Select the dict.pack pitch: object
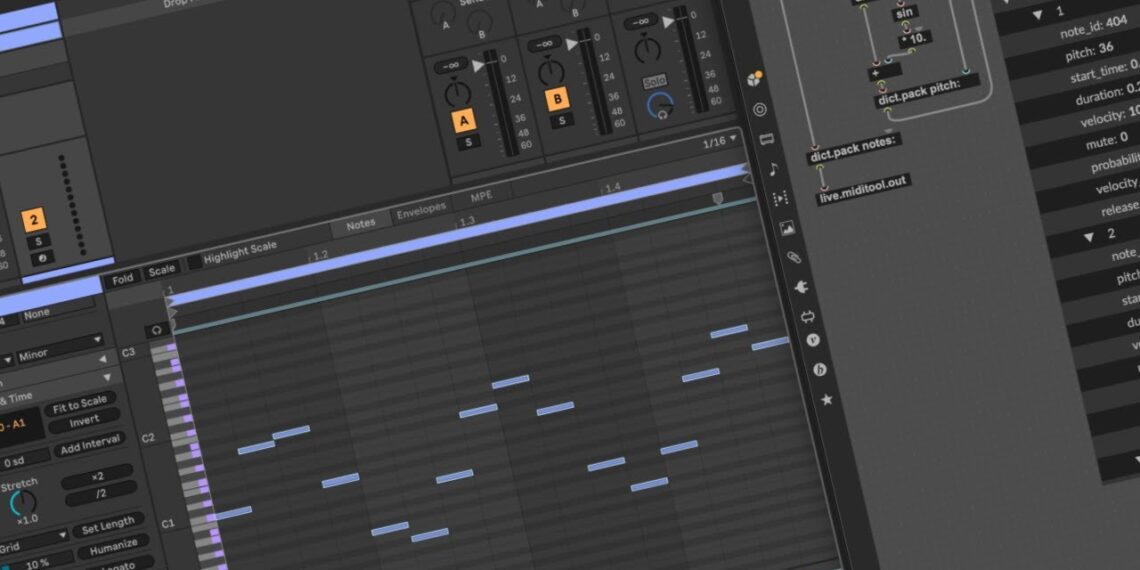 click(x=928, y=90)
